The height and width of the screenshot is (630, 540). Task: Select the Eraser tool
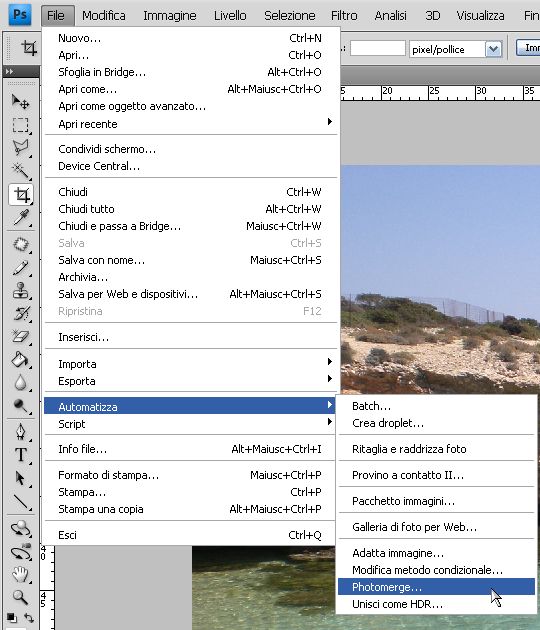coord(20,336)
